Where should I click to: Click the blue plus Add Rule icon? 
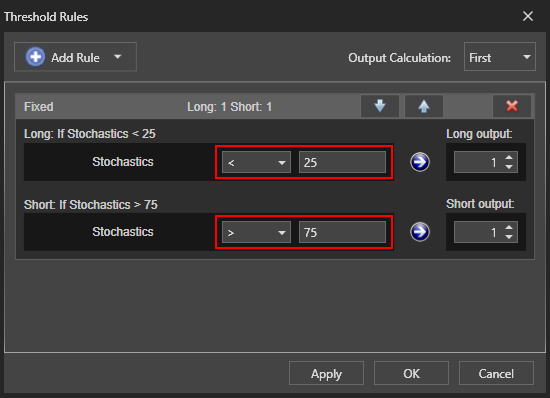pos(35,57)
